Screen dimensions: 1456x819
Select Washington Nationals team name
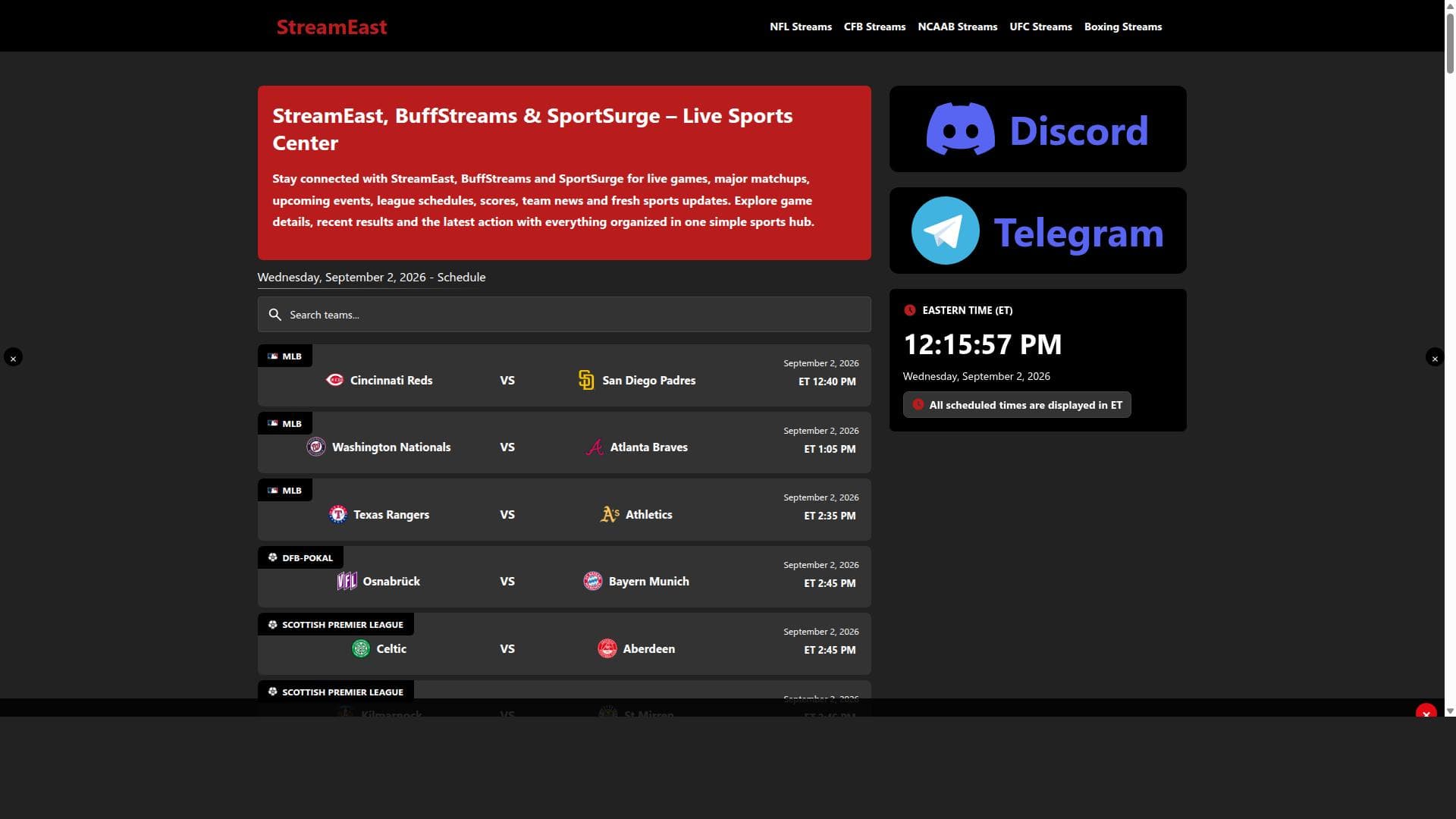click(x=391, y=447)
